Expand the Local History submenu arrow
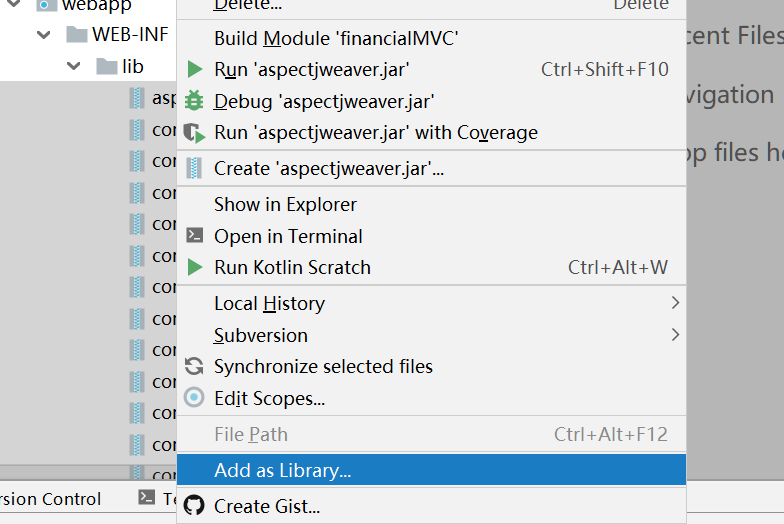Image resolution: width=784 pixels, height=524 pixels. tap(676, 302)
